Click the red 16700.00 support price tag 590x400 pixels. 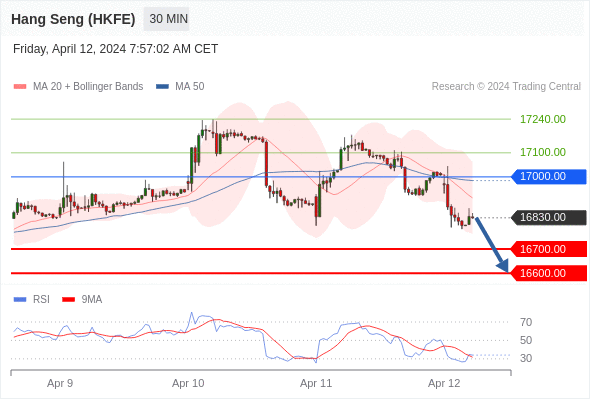549,249
